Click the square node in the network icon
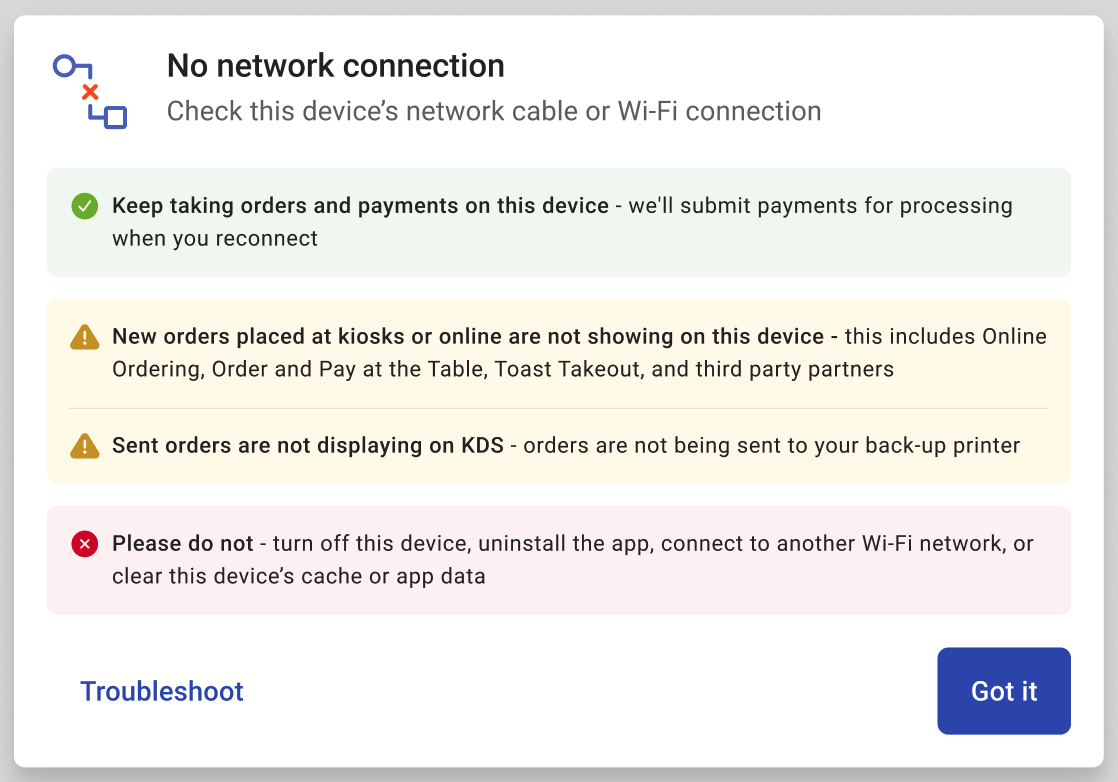The width and height of the screenshot is (1118, 782). [x=113, y=118]
